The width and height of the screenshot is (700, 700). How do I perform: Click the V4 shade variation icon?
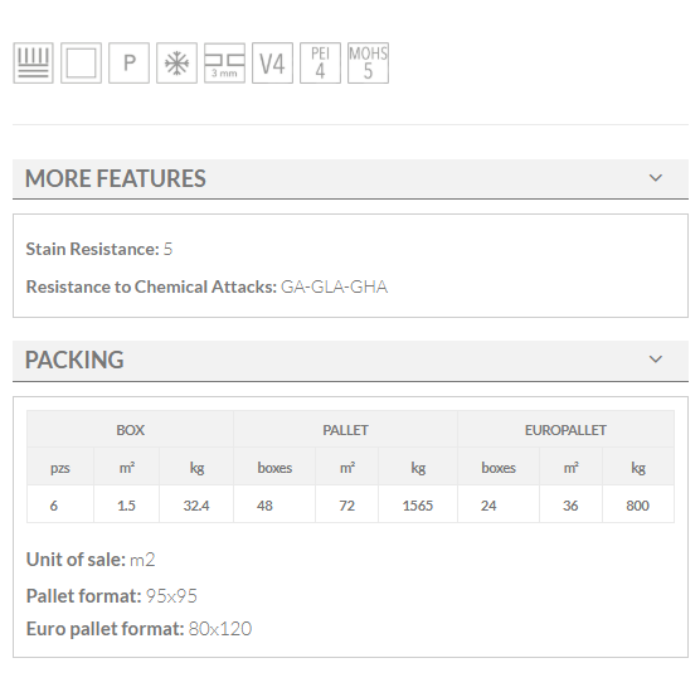point(272,64)
